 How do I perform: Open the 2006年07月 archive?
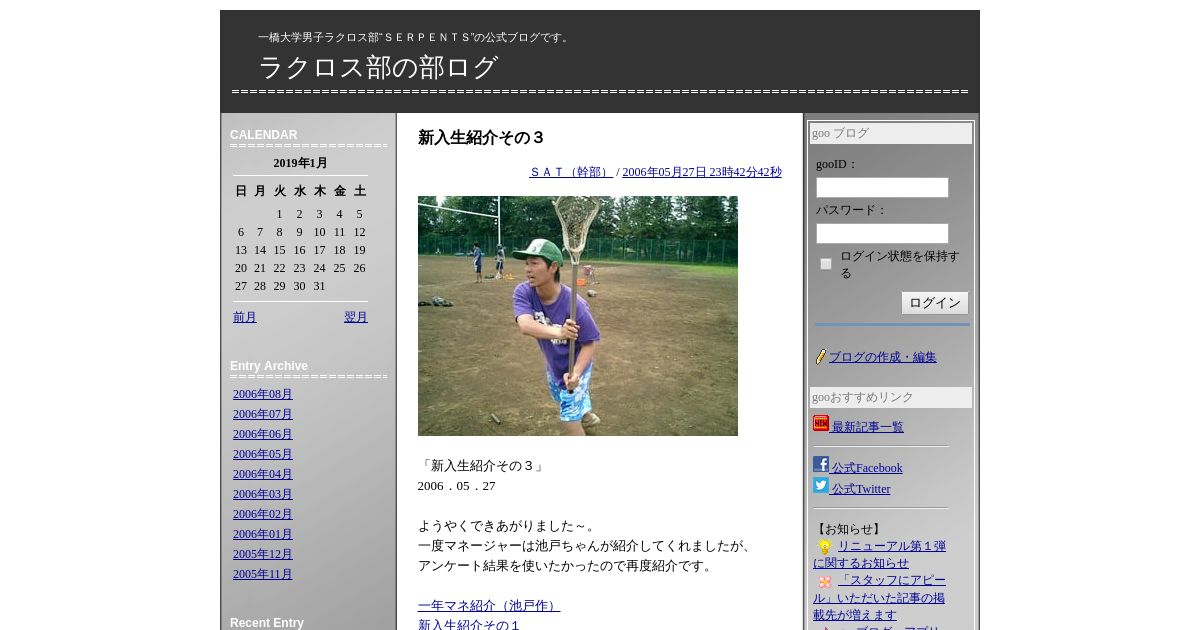(263, 414)
